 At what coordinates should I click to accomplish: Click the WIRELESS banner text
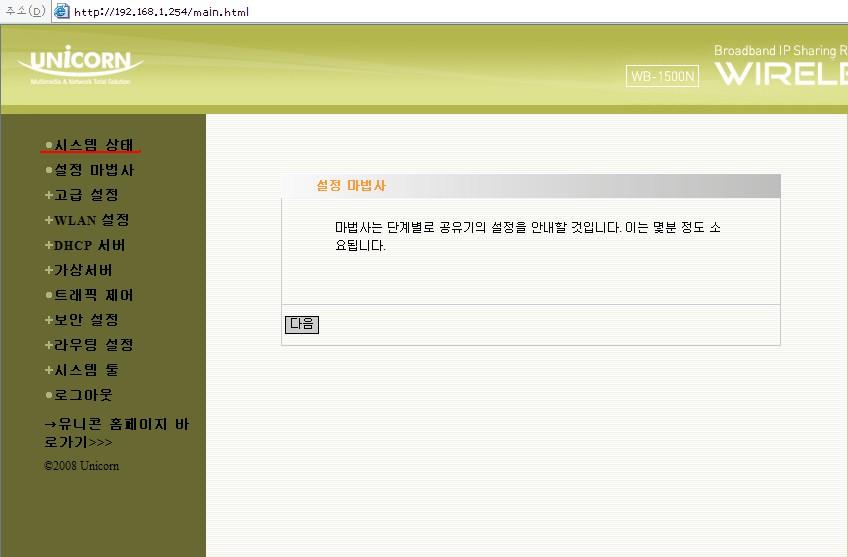tap(780, 74)
